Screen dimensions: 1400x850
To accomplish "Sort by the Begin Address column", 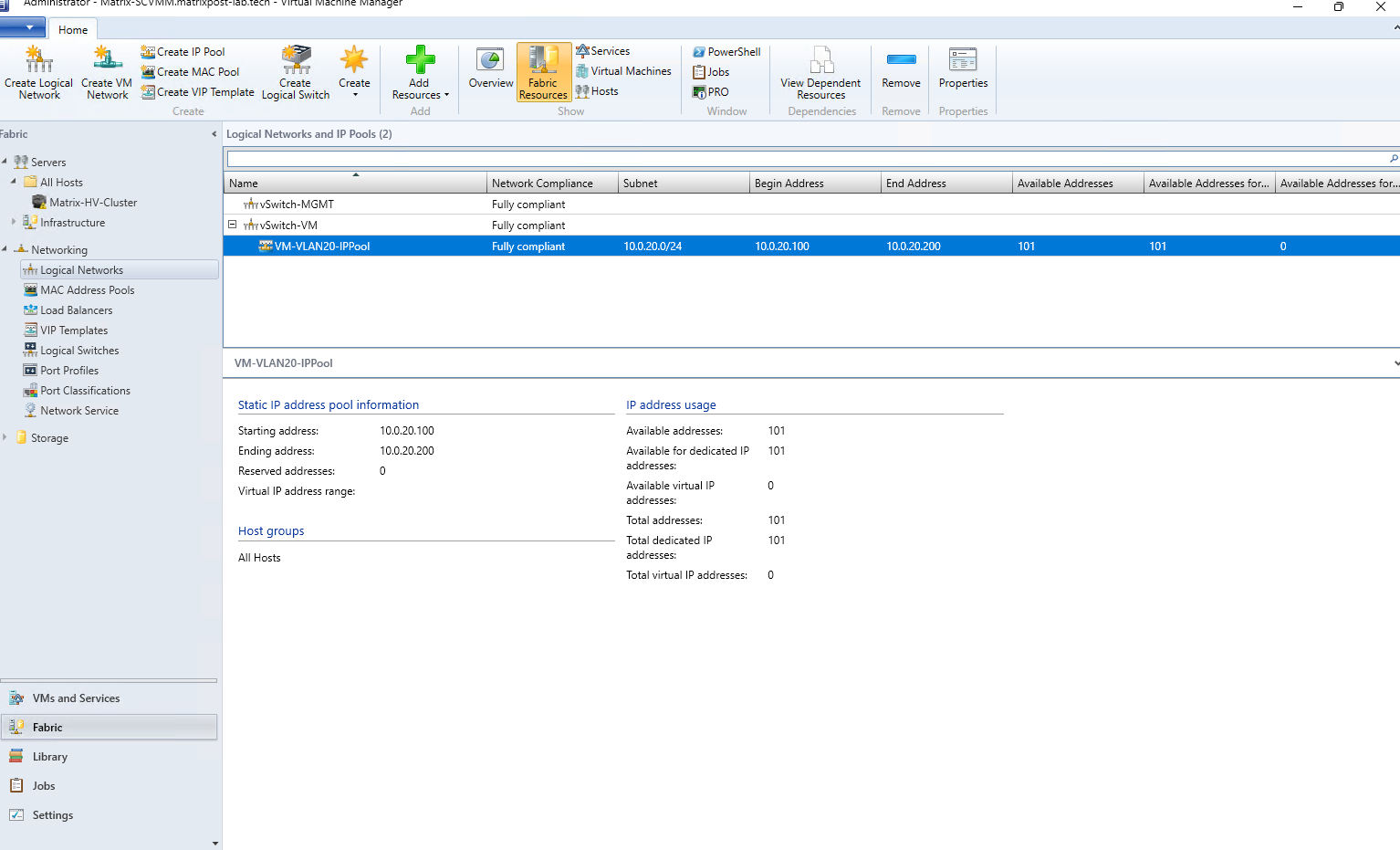I will 815,184.
